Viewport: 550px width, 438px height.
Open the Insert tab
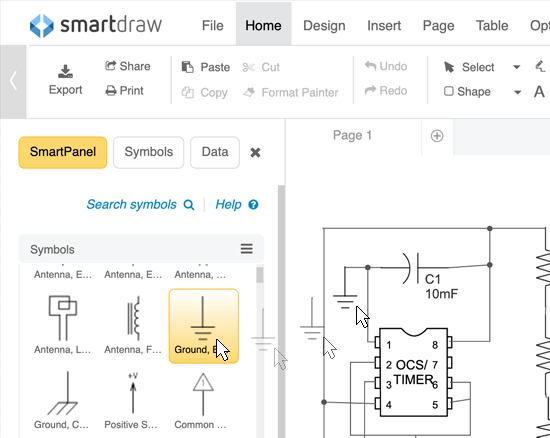384,26
